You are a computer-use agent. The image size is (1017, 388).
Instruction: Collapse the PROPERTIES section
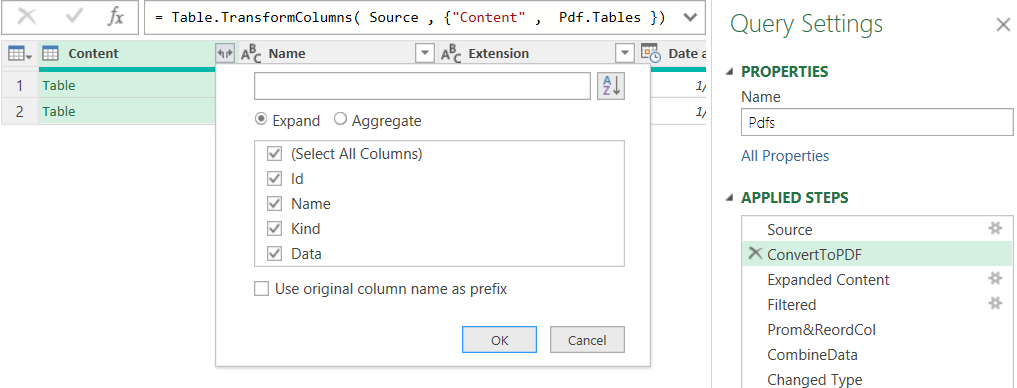point(730,71)
